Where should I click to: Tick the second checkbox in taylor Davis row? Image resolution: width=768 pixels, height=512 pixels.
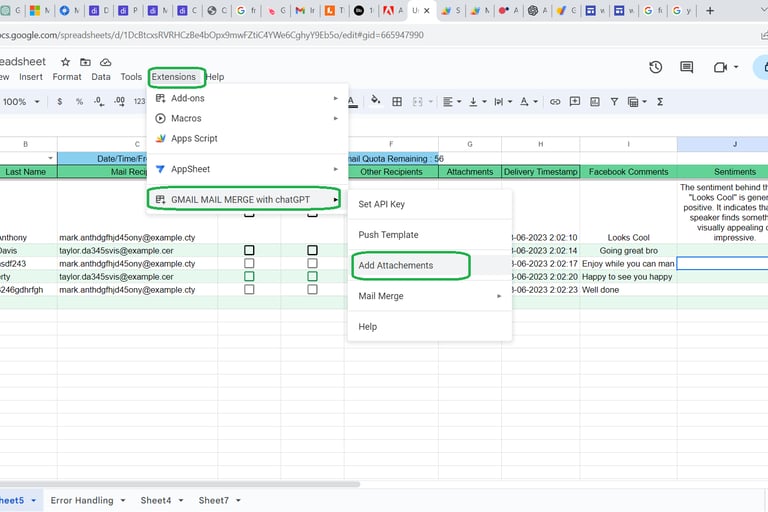[x=312, y=250]
